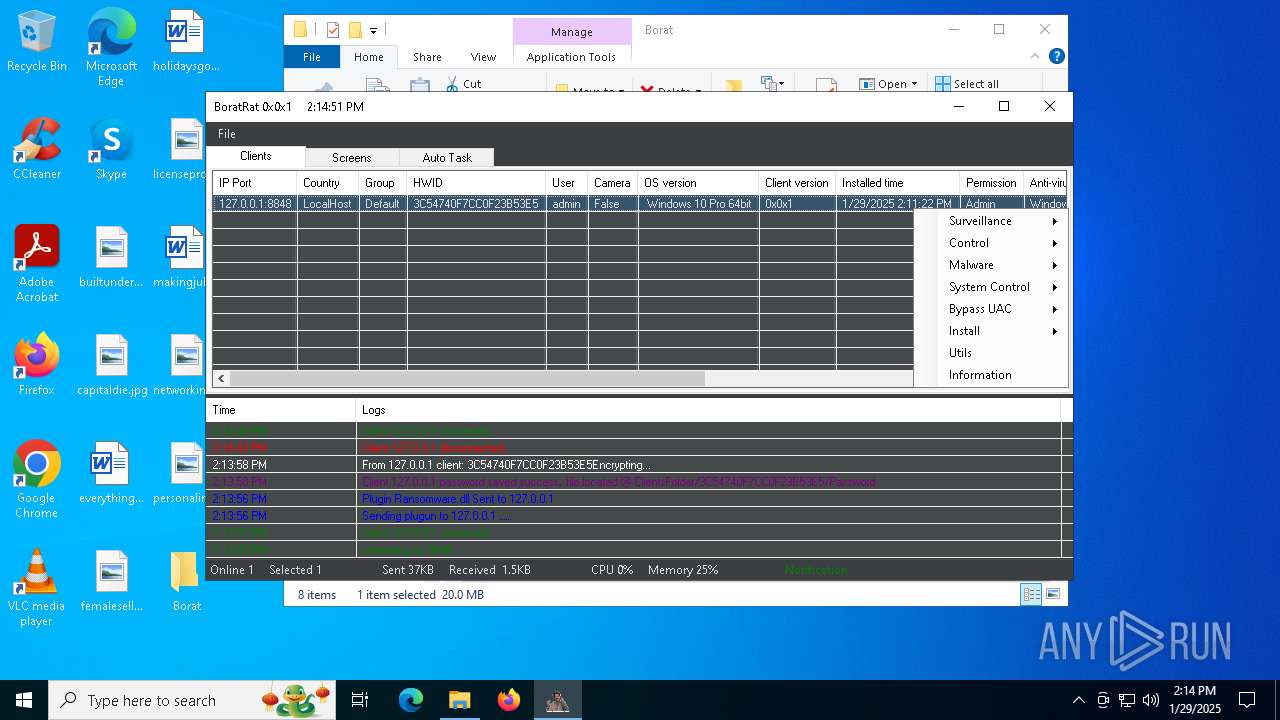Select 'Sending plugun to 127.0.0.1' log entry
Image resolution: width=1280 pixels, height=720 pixels.
click(634, 516)
